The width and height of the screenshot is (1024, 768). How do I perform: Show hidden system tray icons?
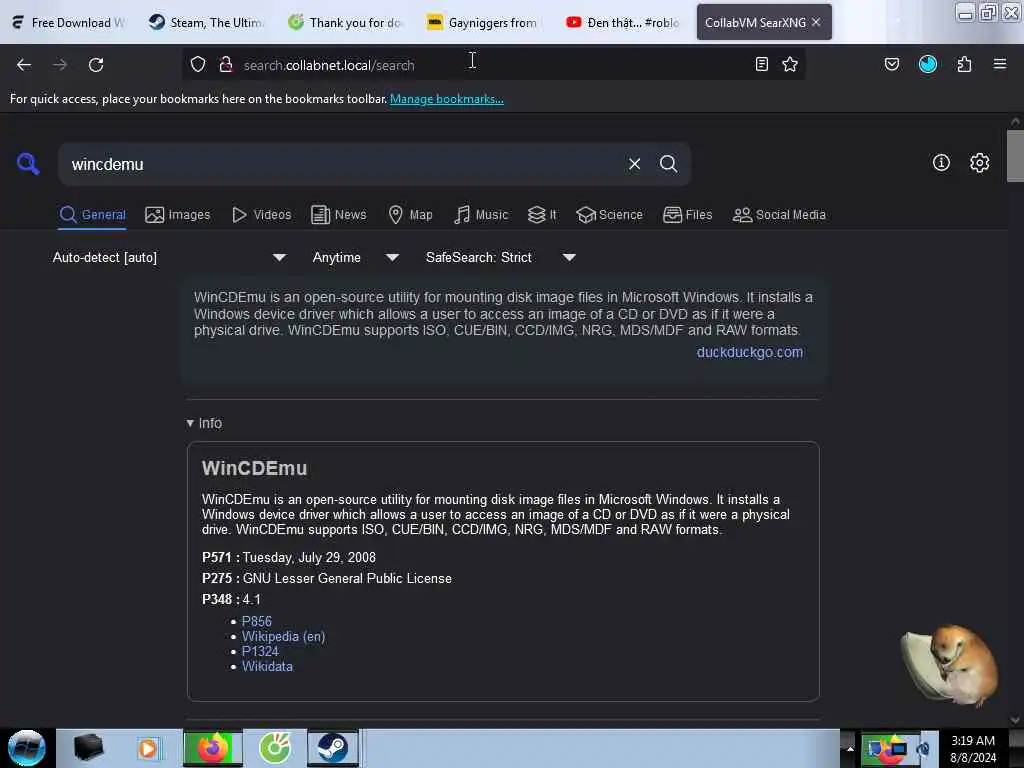[x=850, y=748]
